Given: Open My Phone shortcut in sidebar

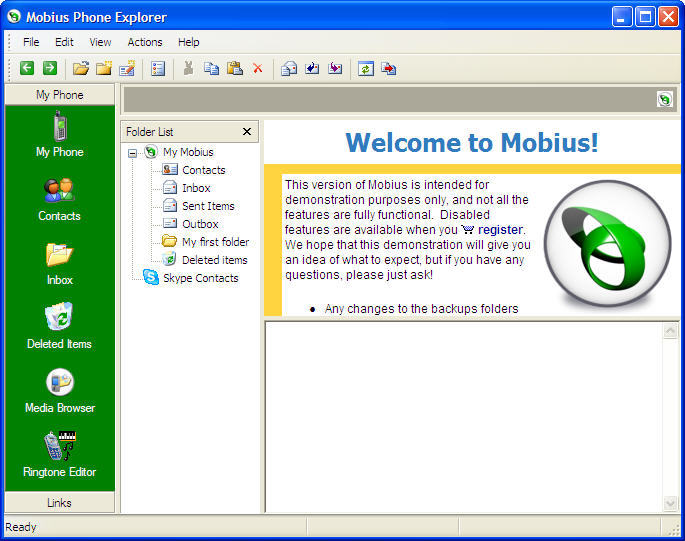Looking at the screenshot, I should pyautogui.click(x=60, y=134).
